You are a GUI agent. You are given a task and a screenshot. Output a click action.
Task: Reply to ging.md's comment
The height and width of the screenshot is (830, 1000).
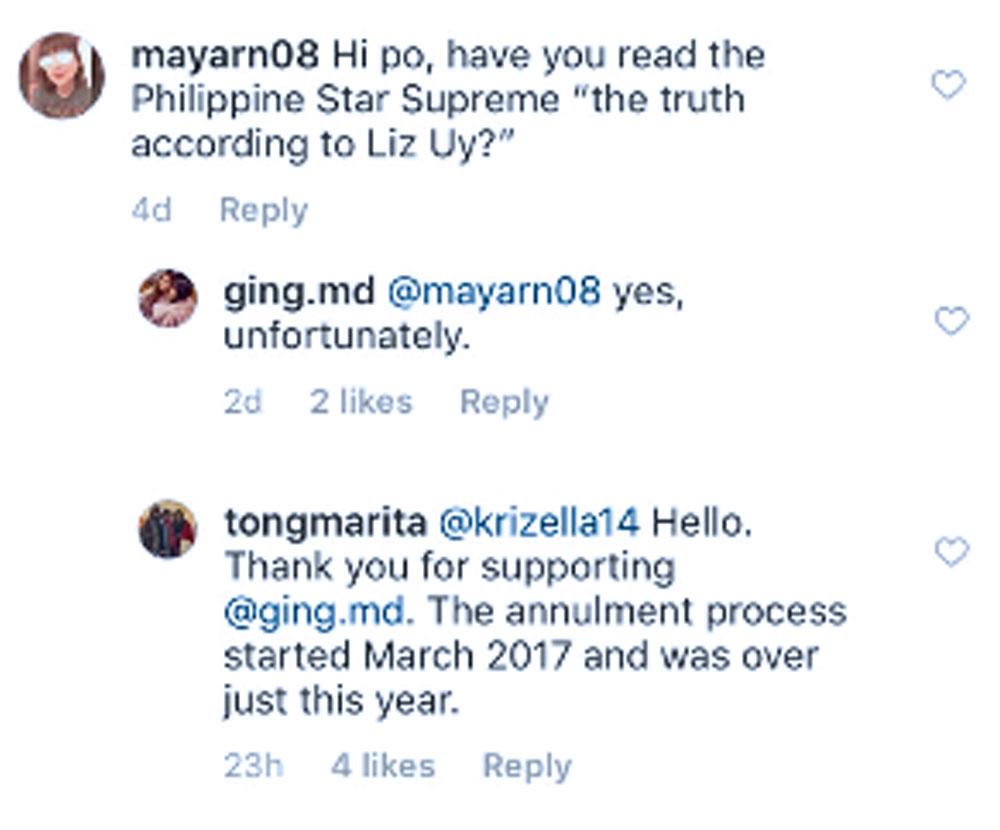pyautogui.click(x=504, y=402)
